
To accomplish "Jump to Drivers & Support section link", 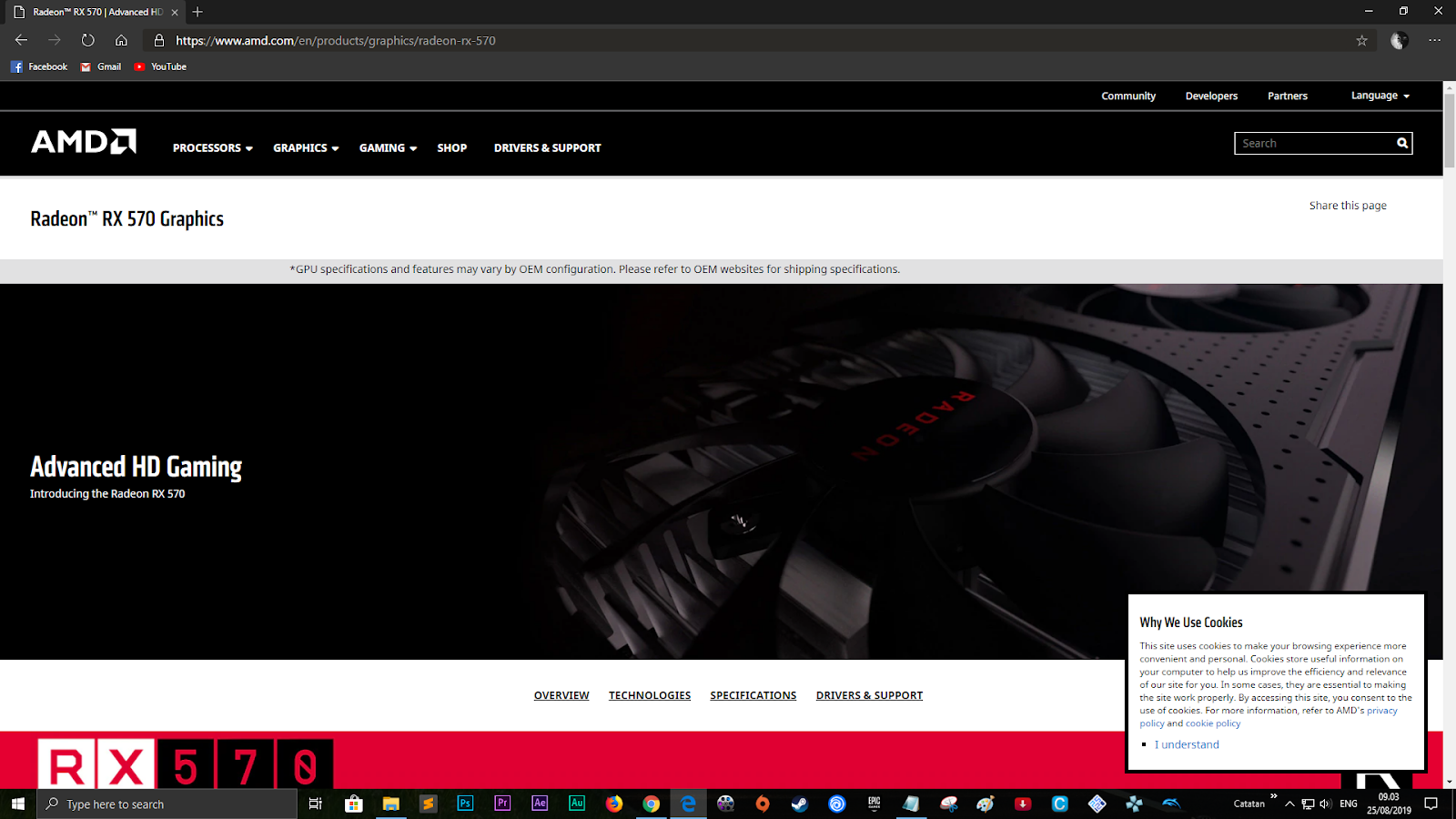I will [869, 695].
